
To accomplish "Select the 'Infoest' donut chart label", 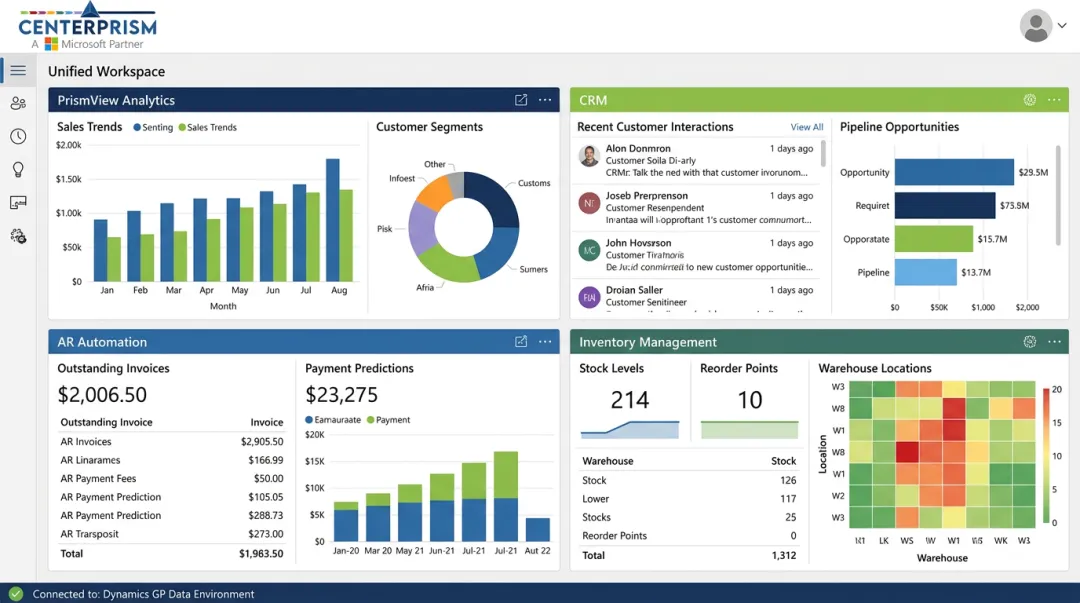I will tap(402, 178).
